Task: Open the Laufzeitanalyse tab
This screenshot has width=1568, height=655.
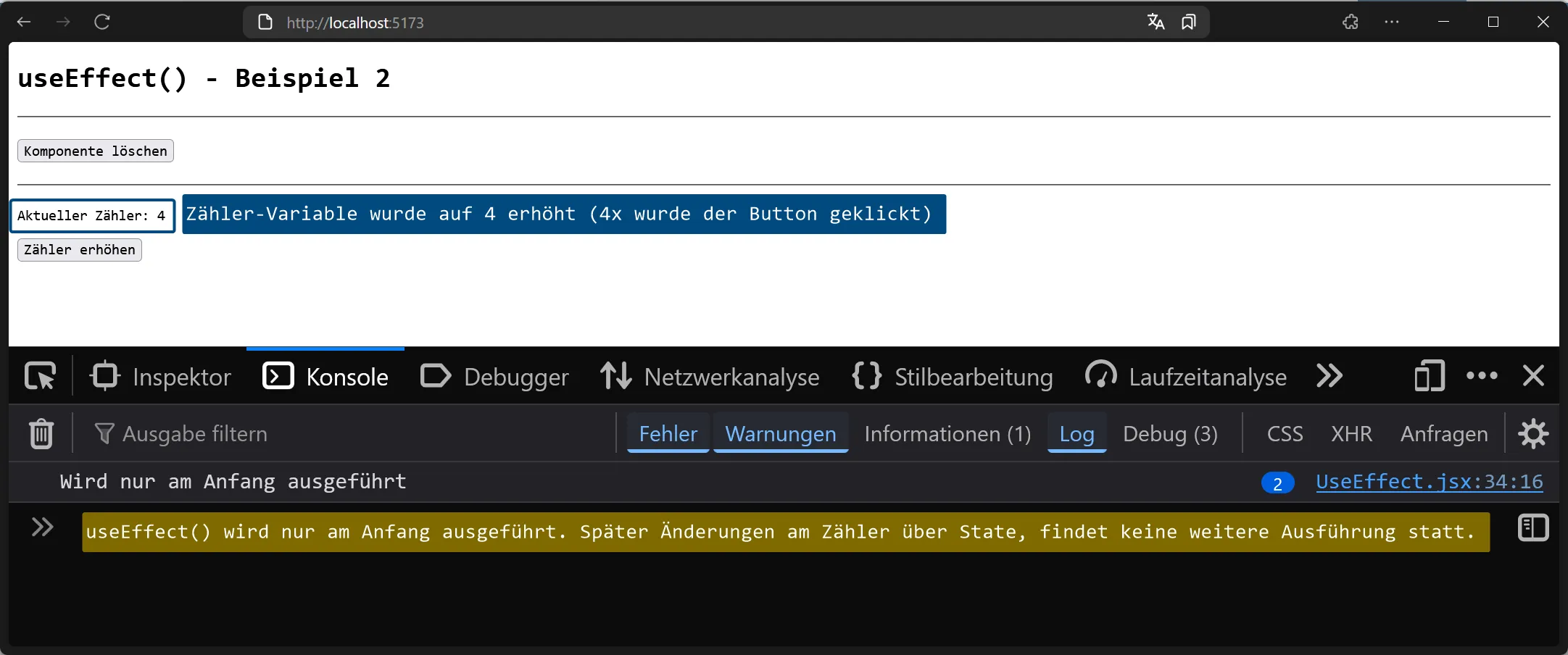Action: (x=1186, y=377)
